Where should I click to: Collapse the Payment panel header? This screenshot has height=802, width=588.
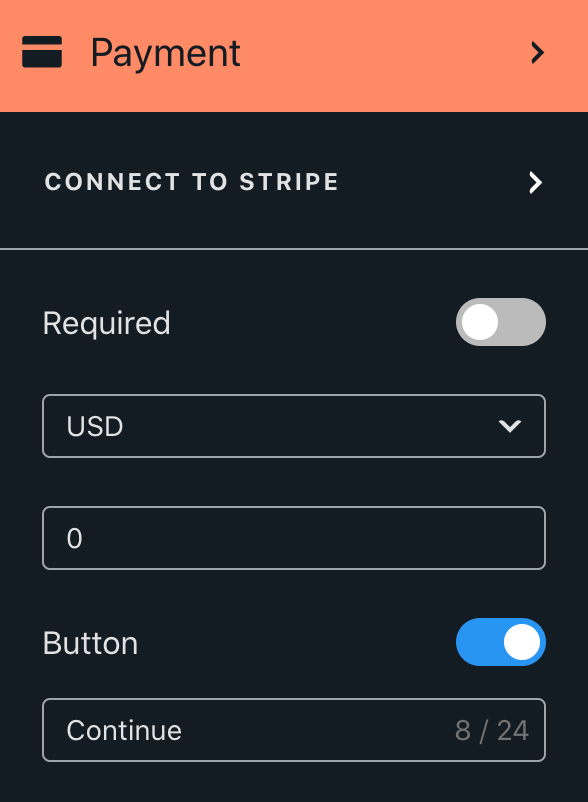294,56
